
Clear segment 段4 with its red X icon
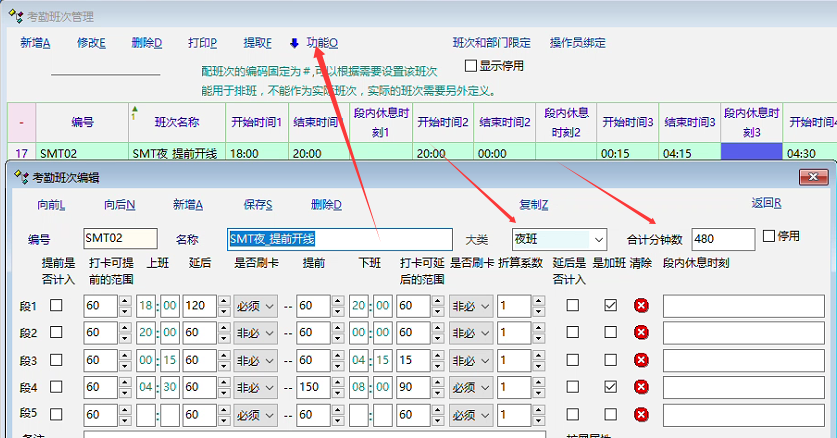tap(641, 387)
